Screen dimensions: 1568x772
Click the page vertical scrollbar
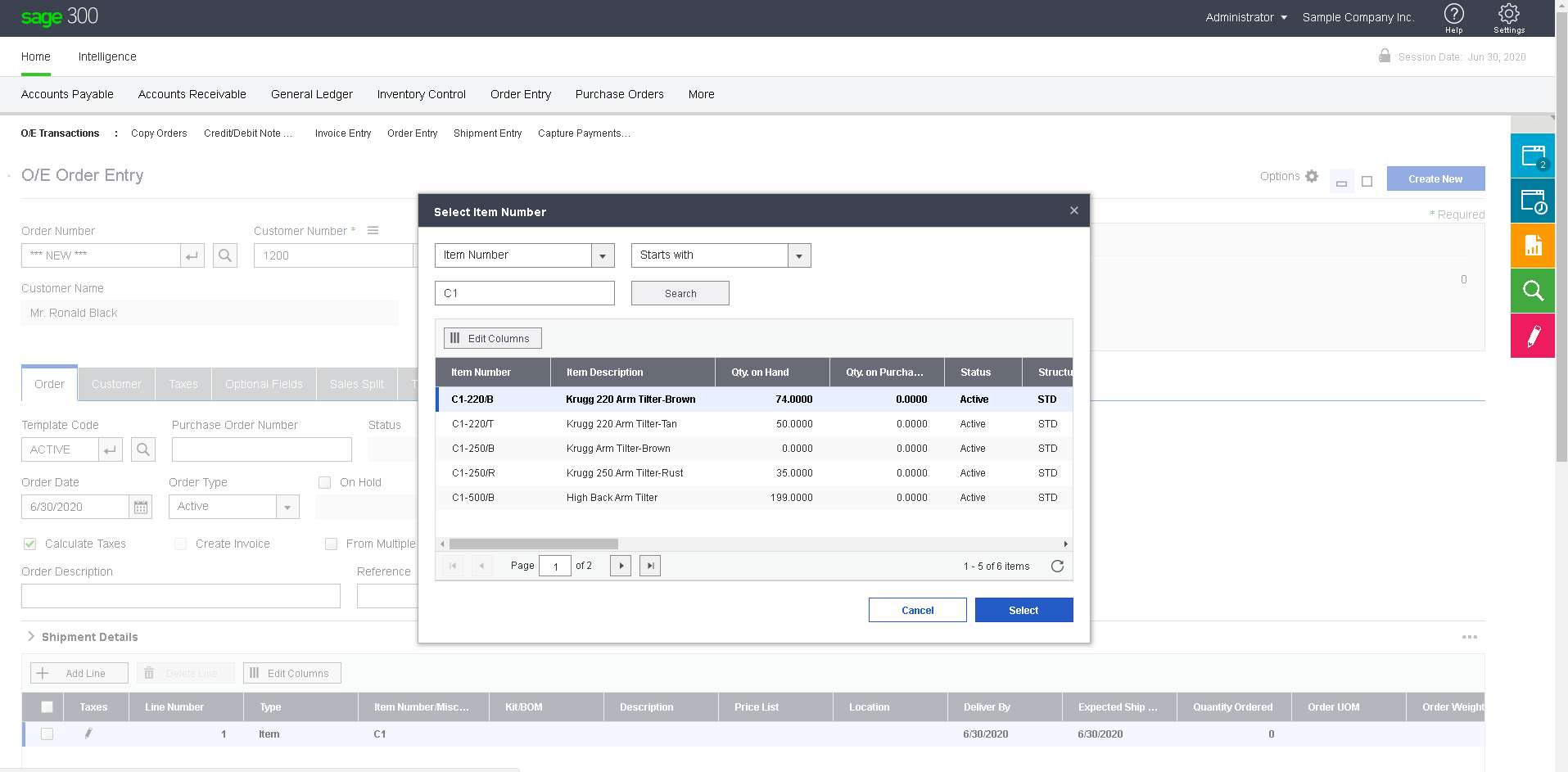coord(1561,237)
